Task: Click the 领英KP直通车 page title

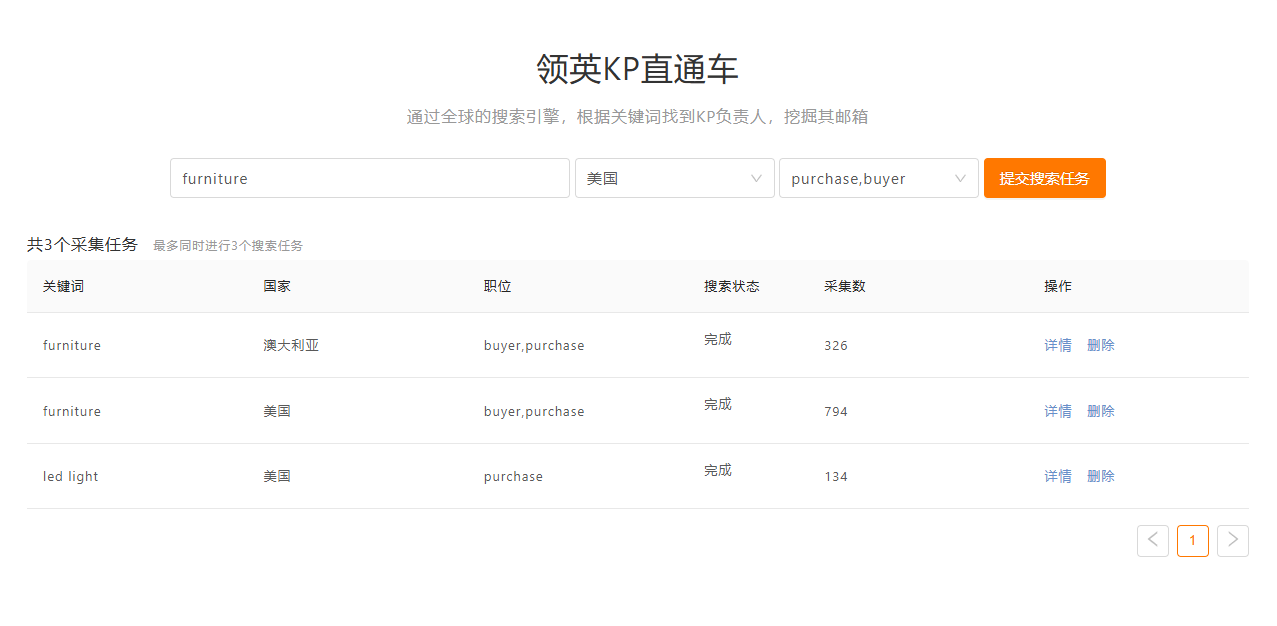Action: [637, 69]
